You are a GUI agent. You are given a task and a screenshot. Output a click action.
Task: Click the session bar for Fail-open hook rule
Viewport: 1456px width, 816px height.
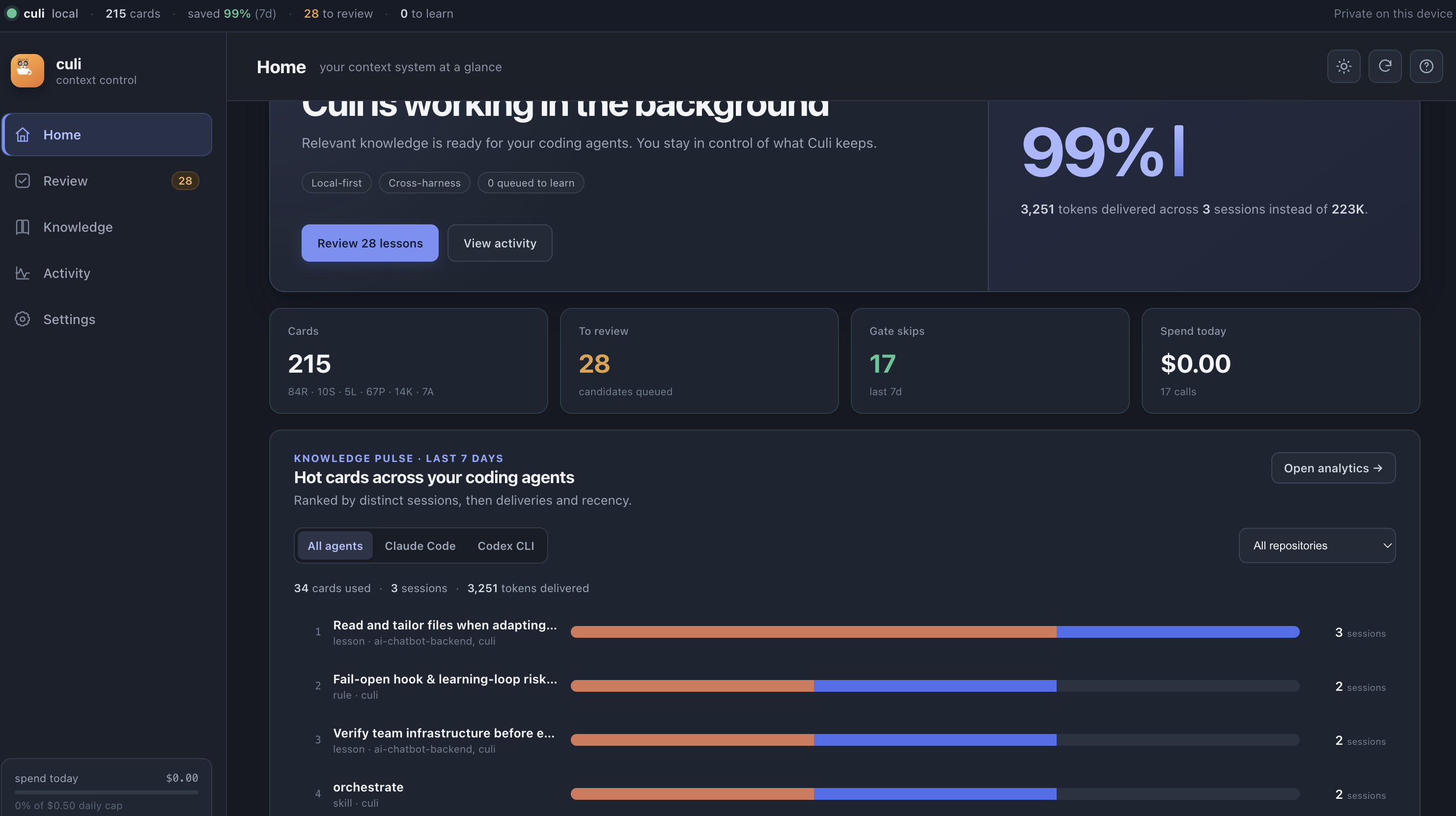(x=935, y=686)
